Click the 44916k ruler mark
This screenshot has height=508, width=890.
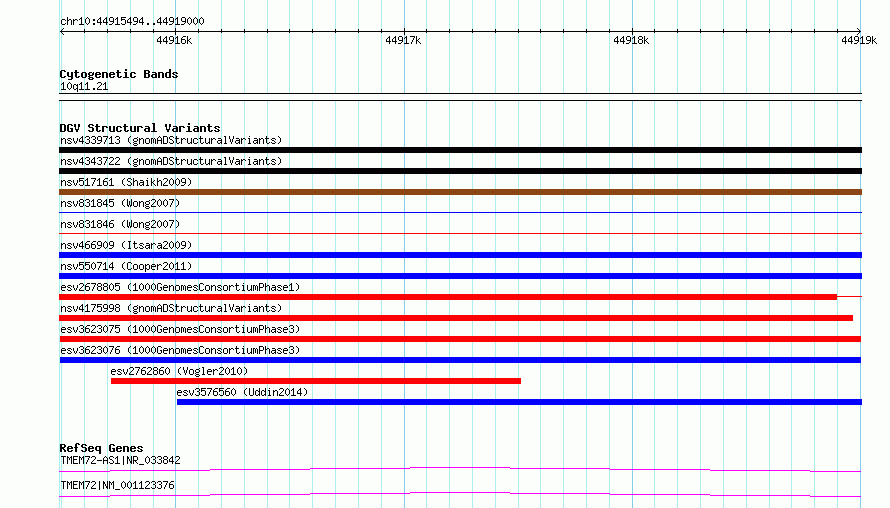tap(174, 40)
